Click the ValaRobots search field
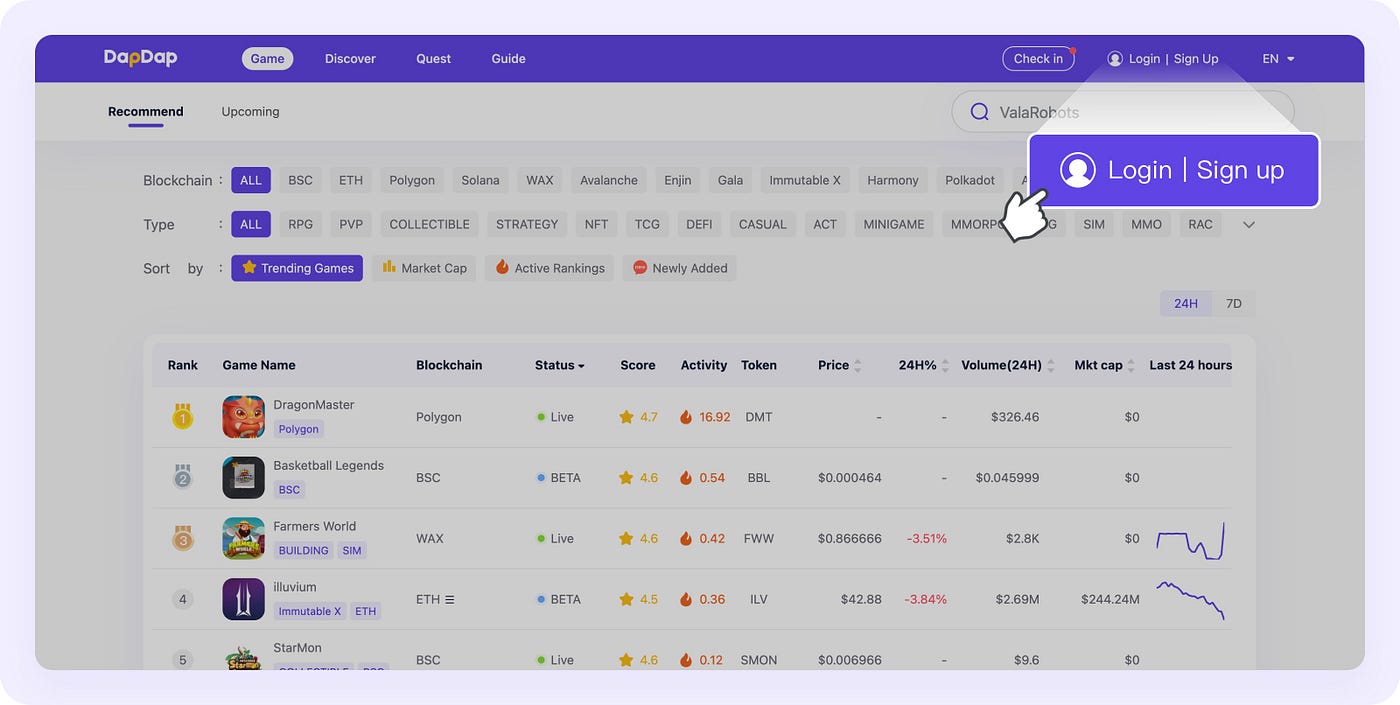The width and height of the screenshot is (1400, 705). pos(1122,112)
